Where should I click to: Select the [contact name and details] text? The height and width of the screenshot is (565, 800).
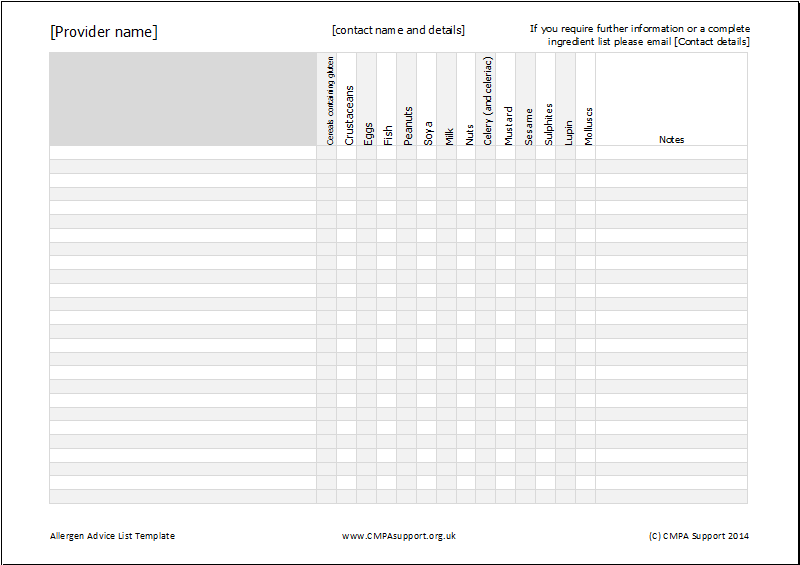click(x=398, y=30)
